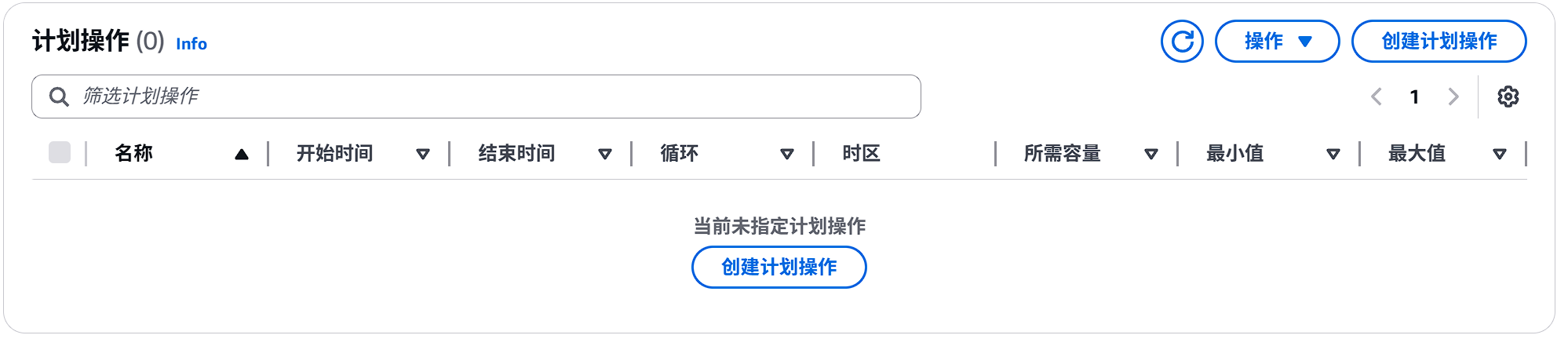This screenshot has width=1568, height=357.
Task: Go to the next page arrow
Action: point(1453,97)
